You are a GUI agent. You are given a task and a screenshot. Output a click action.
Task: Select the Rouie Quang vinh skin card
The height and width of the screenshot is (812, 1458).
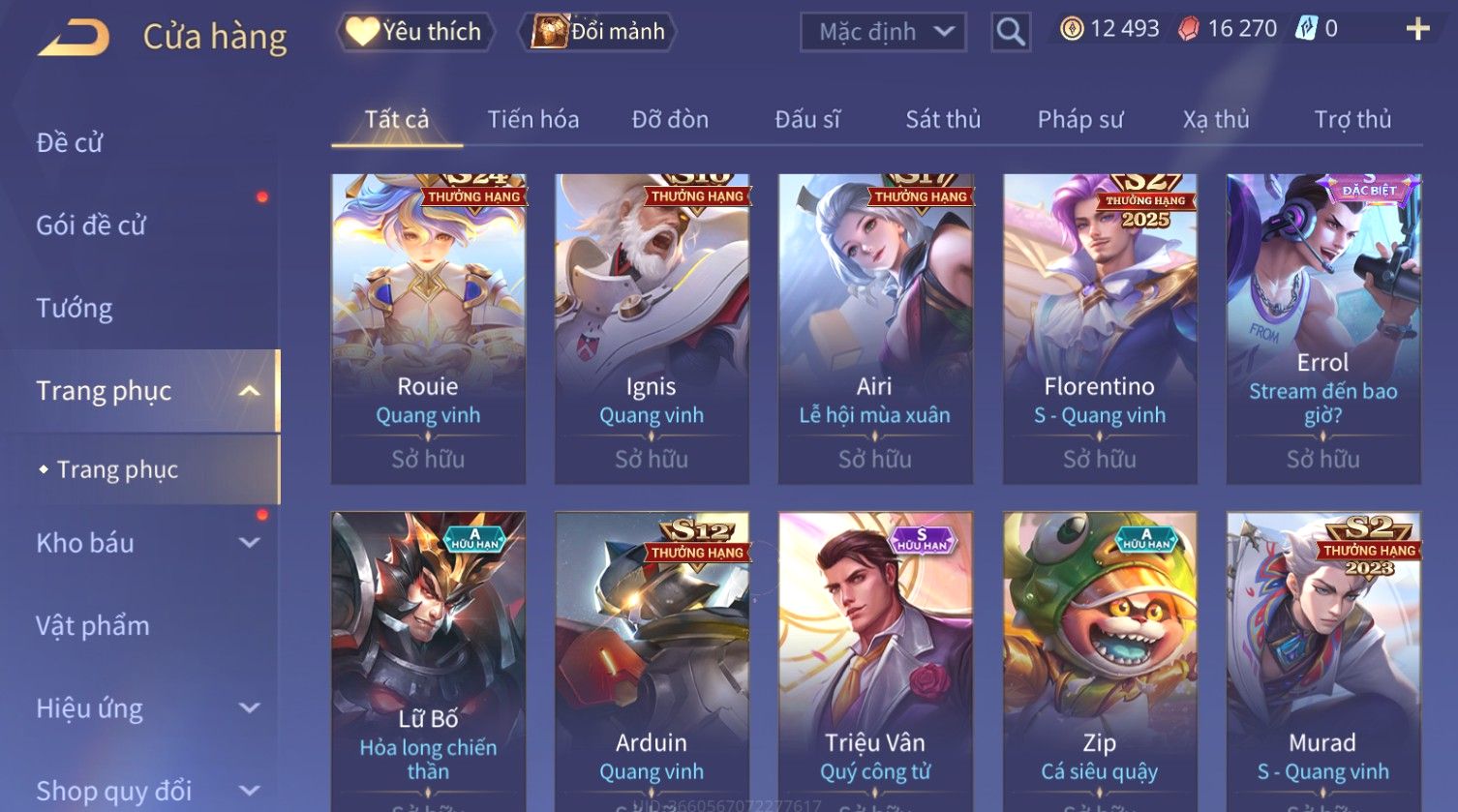pyautogui.click(x=428, y=329)
